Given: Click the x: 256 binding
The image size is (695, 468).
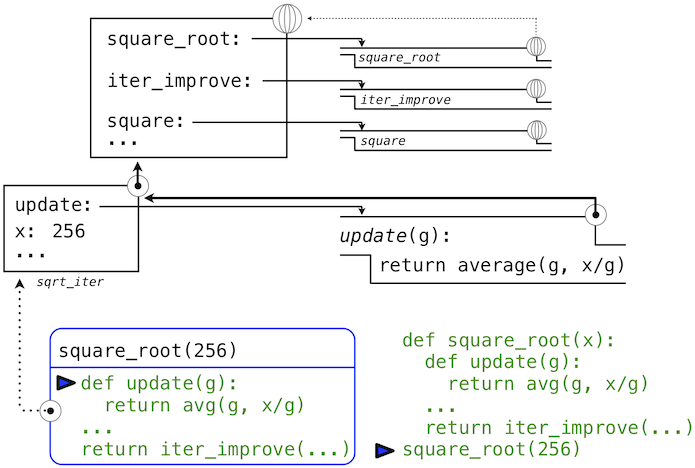Looking at the screenshot, I should click(50, 231).
